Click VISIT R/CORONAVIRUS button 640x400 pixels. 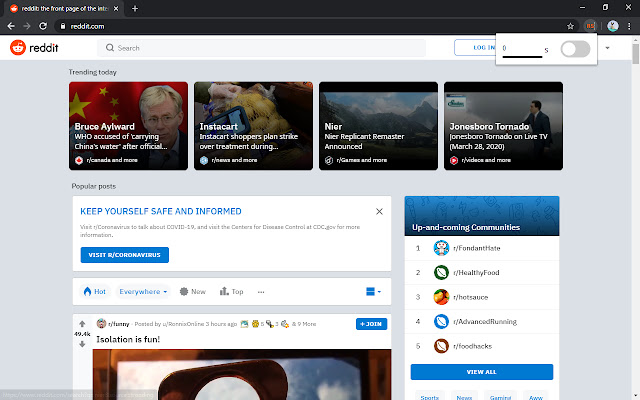pos(124,255)
